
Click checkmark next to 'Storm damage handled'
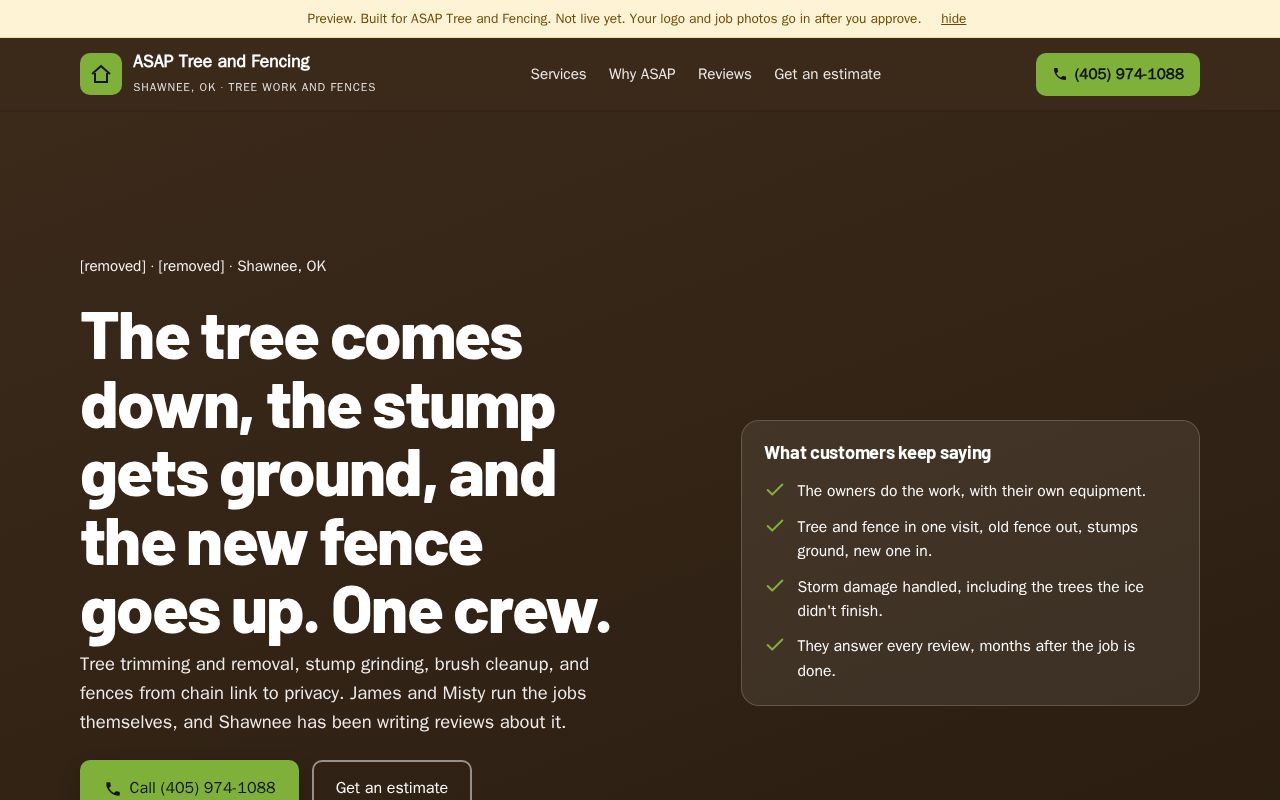(775, 586)
